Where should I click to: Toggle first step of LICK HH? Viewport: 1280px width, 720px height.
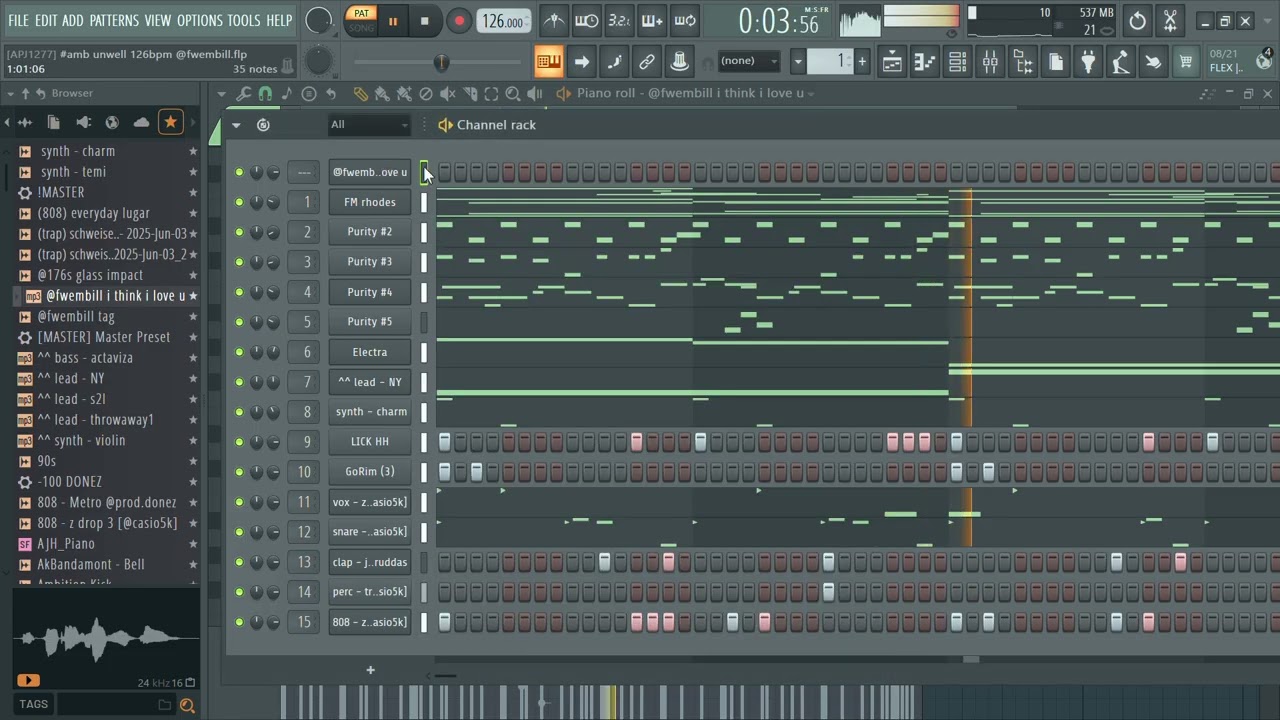point(444,442)
